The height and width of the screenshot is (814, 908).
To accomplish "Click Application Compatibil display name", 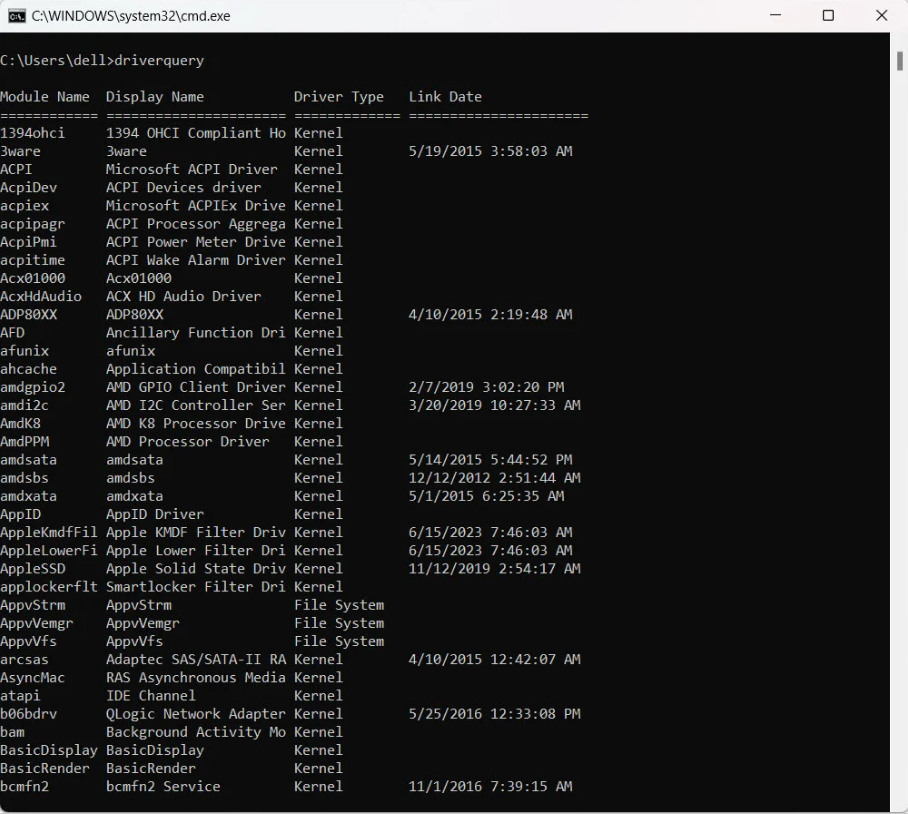I will [196, 369].
